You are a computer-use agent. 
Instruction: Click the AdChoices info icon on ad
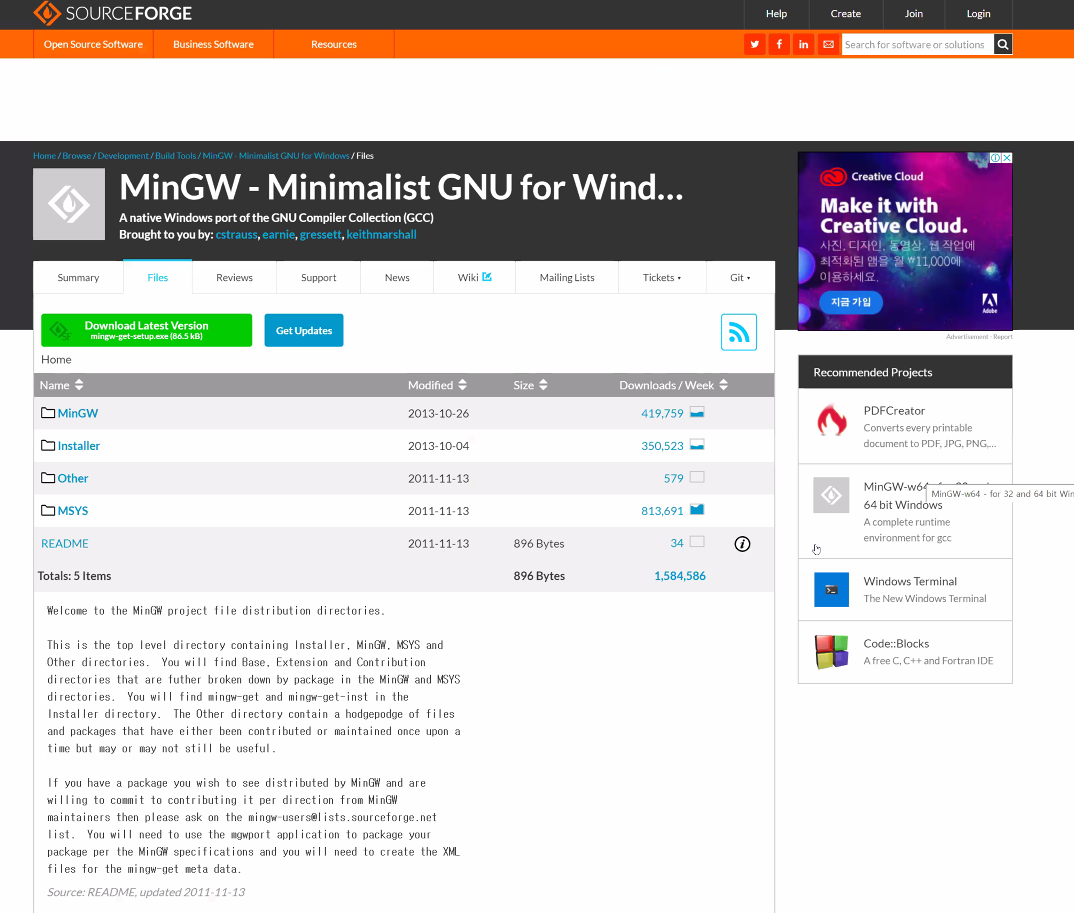coord(996,158)
